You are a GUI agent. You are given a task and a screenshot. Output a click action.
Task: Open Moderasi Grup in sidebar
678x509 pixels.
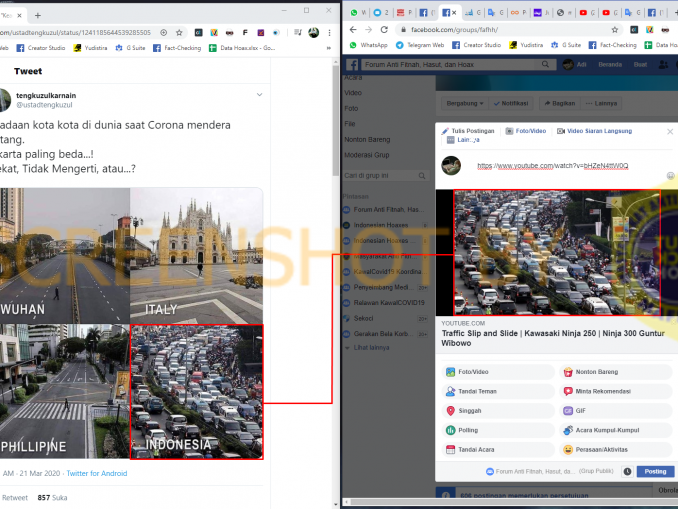pos(367,155)
